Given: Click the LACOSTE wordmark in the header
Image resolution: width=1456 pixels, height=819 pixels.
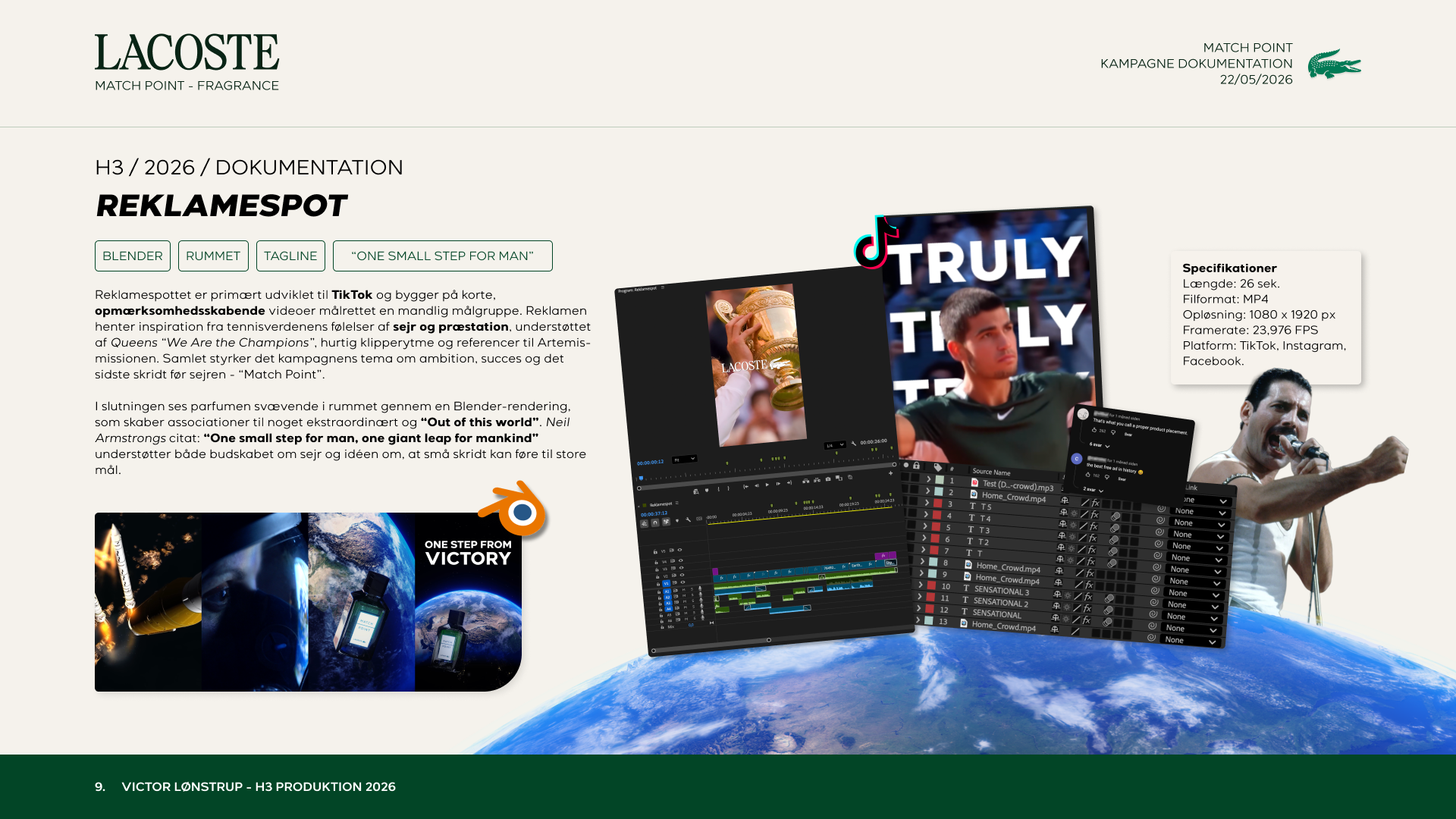Looking at the screenshot, I should click(x=187, y=52).
